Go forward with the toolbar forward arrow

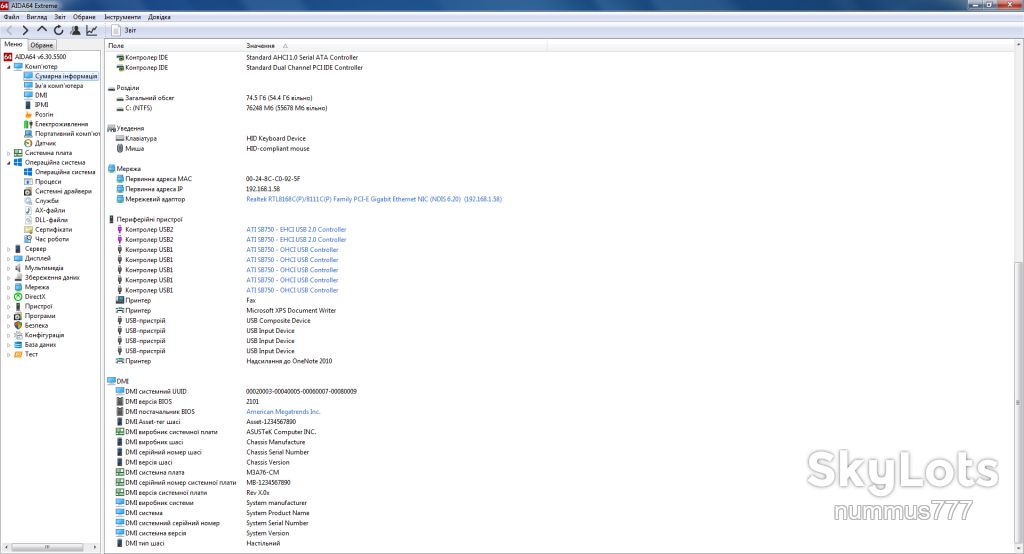tap(25, 30)
